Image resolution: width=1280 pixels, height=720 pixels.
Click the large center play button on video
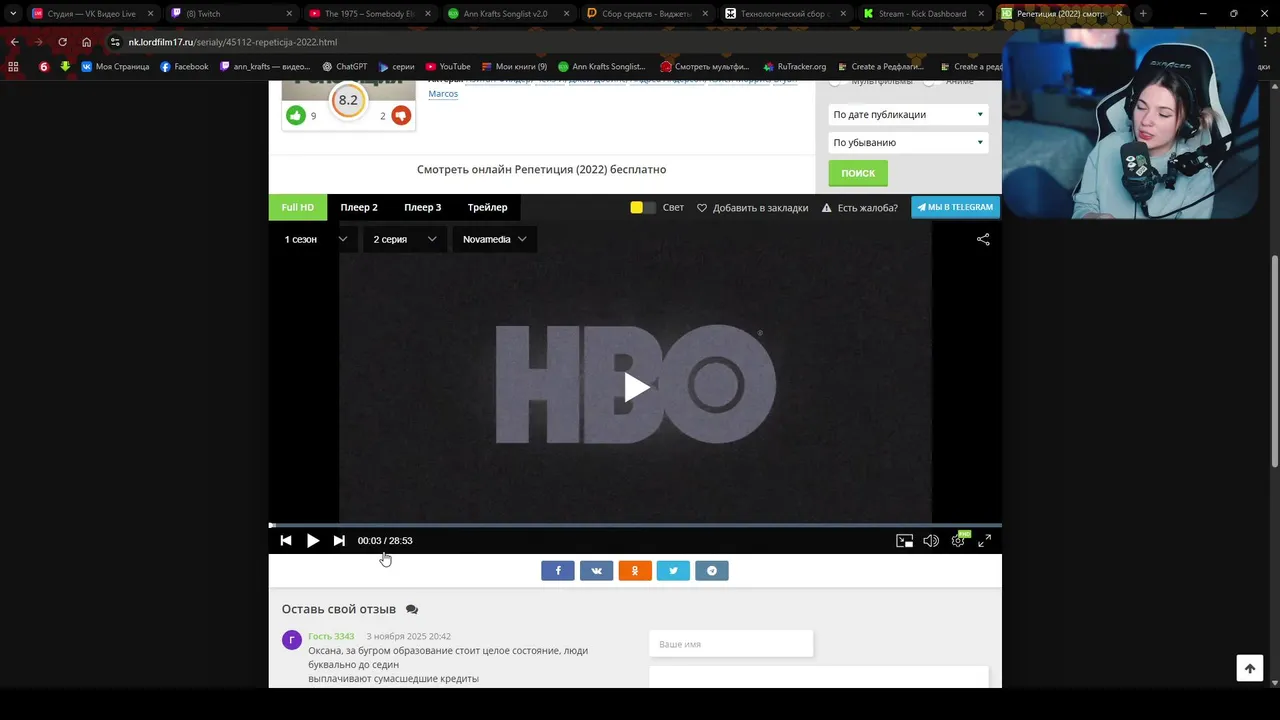(x=635, y=387)
